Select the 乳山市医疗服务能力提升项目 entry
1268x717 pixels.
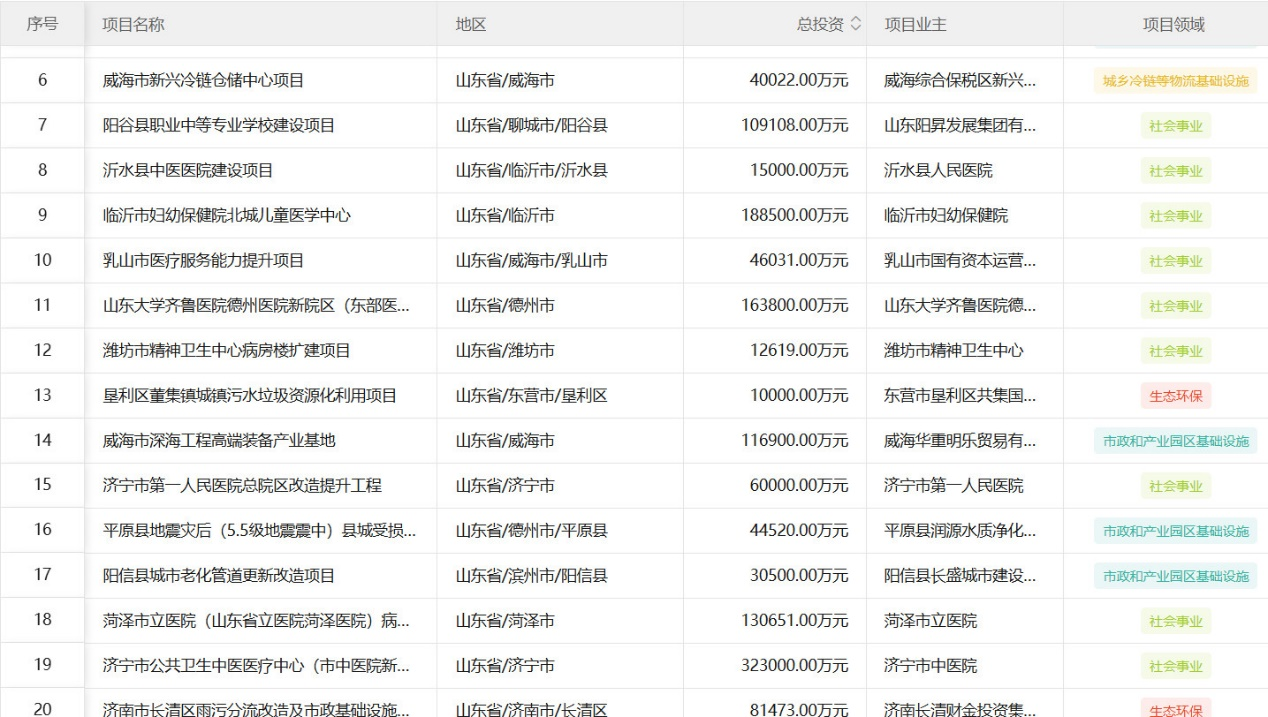point(203,260)
